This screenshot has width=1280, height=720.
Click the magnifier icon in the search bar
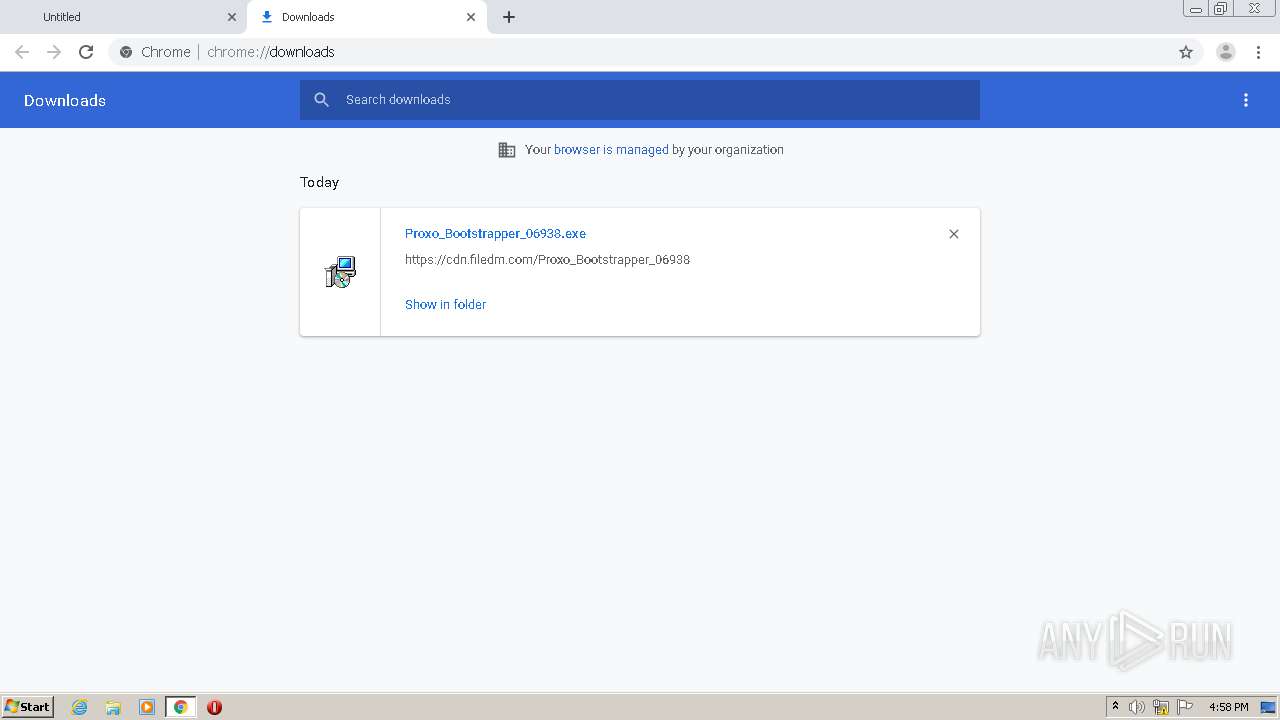coord(321,100)
